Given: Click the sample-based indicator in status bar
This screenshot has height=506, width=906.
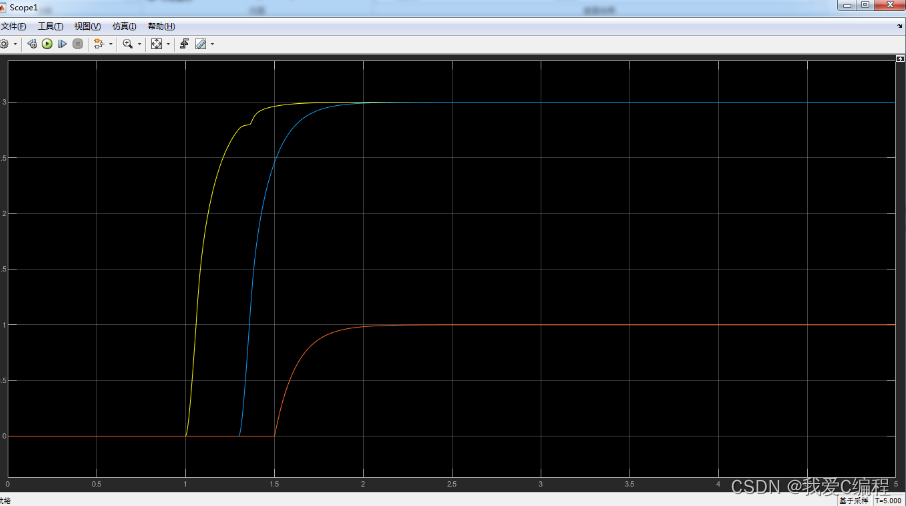Looking at the screenshot, I should [x=854, y=501].
